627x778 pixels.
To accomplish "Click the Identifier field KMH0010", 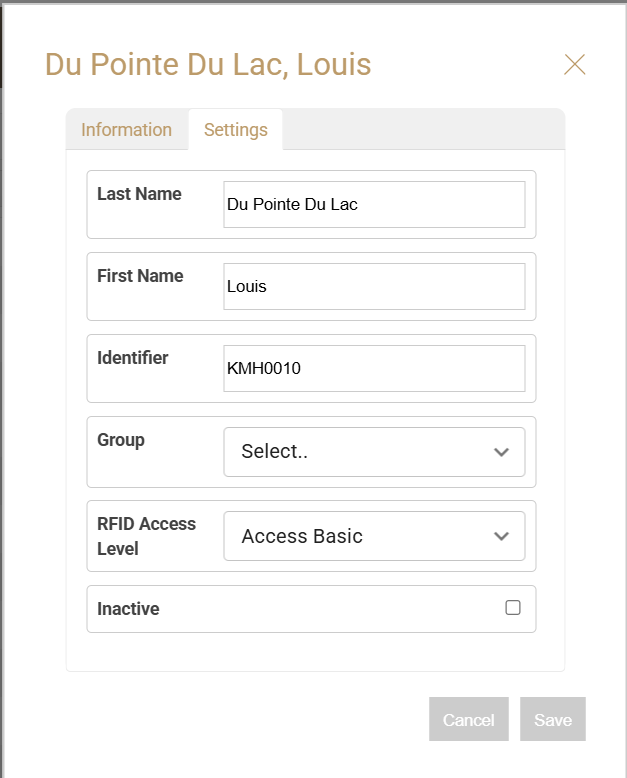I will click(374, 368).
